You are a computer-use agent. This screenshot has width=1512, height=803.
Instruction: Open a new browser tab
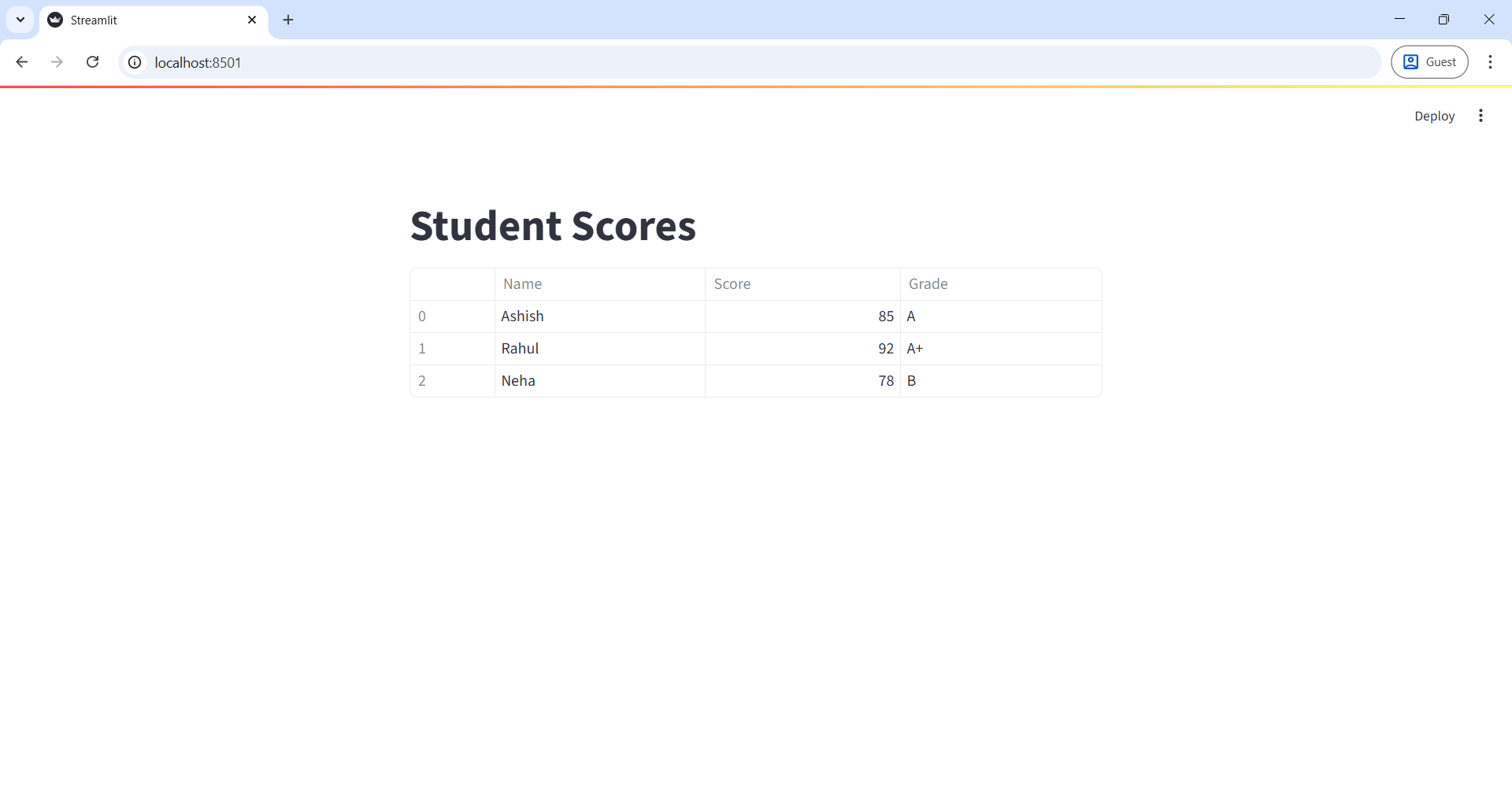tap(288, 20)
